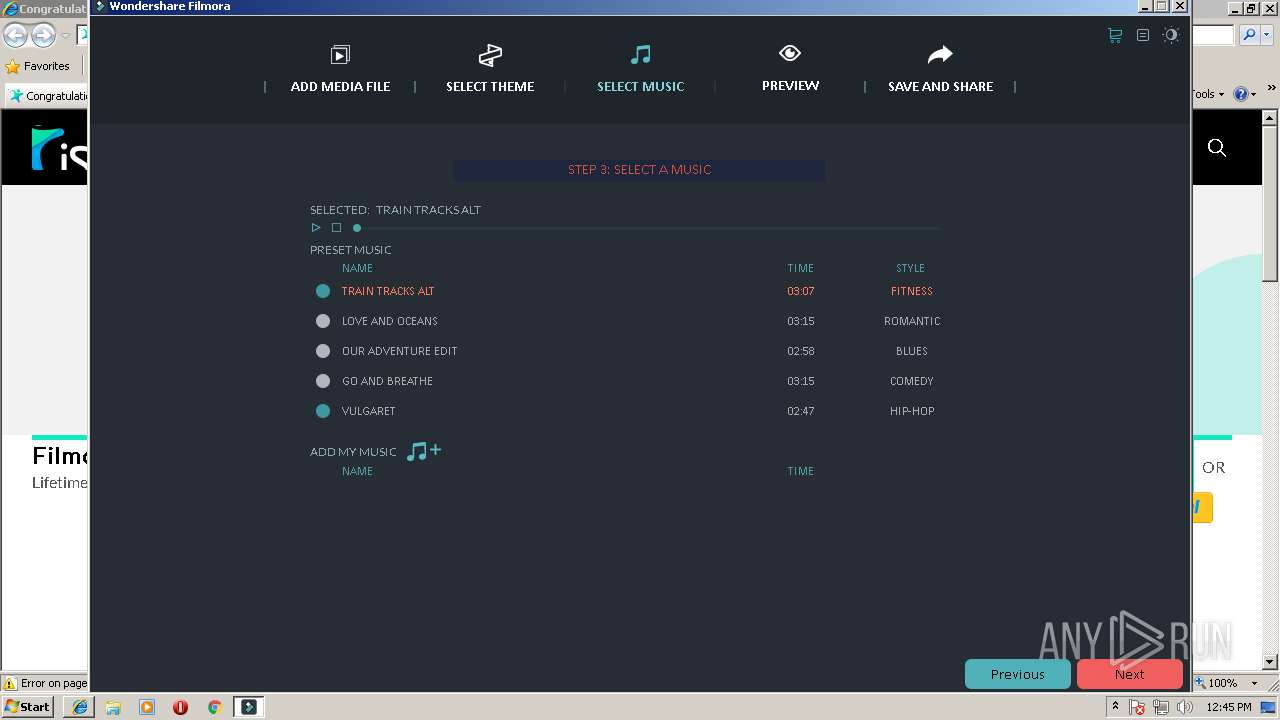Play the selected music track
Viewport: 1280px width, 720px height.
[x=316, y=228]
